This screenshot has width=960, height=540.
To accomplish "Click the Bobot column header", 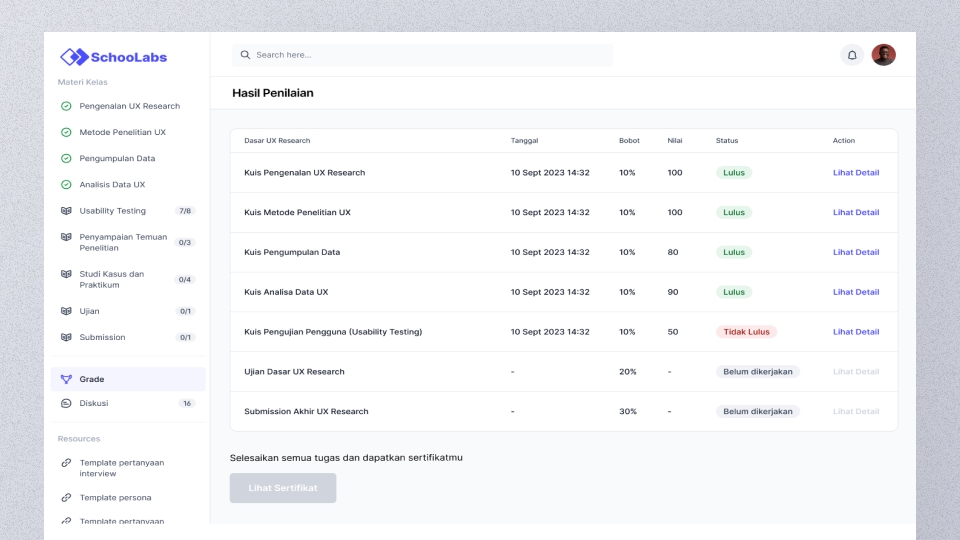I will (x=629, y=141).
